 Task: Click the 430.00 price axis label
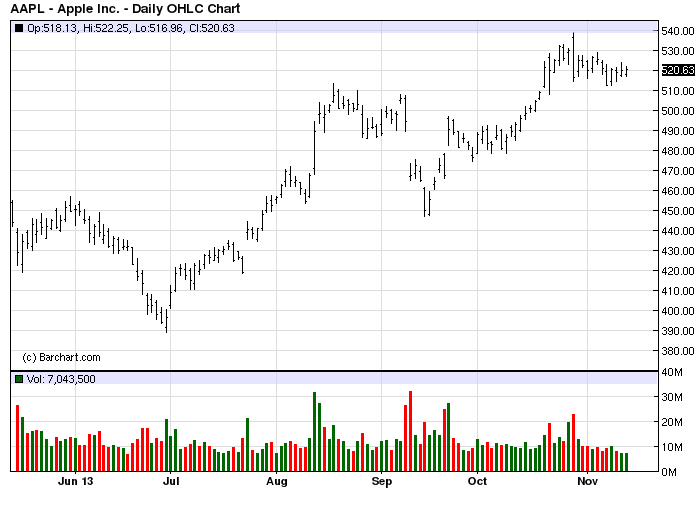(678, 251)
